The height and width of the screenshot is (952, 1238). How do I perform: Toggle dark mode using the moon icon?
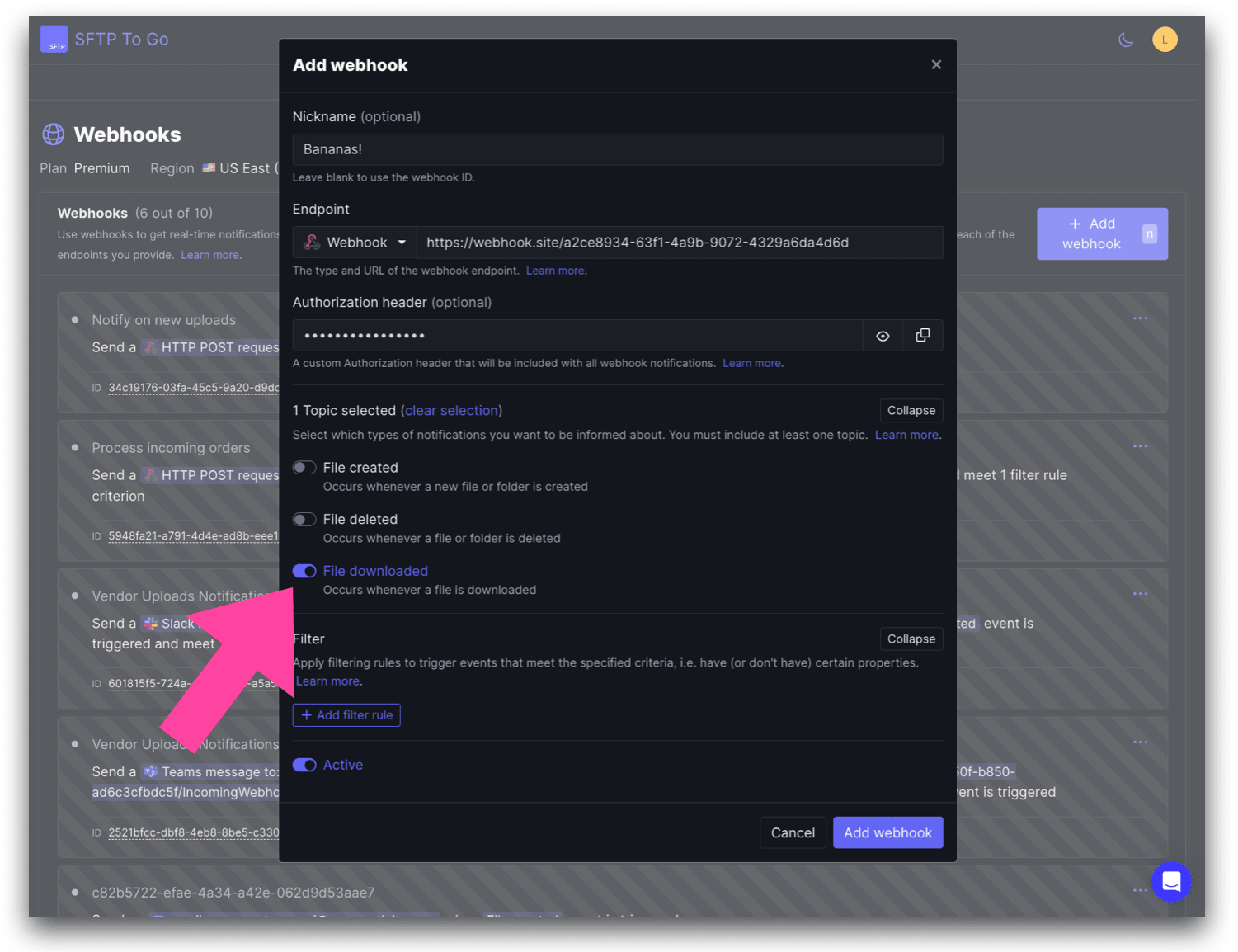1126,39
